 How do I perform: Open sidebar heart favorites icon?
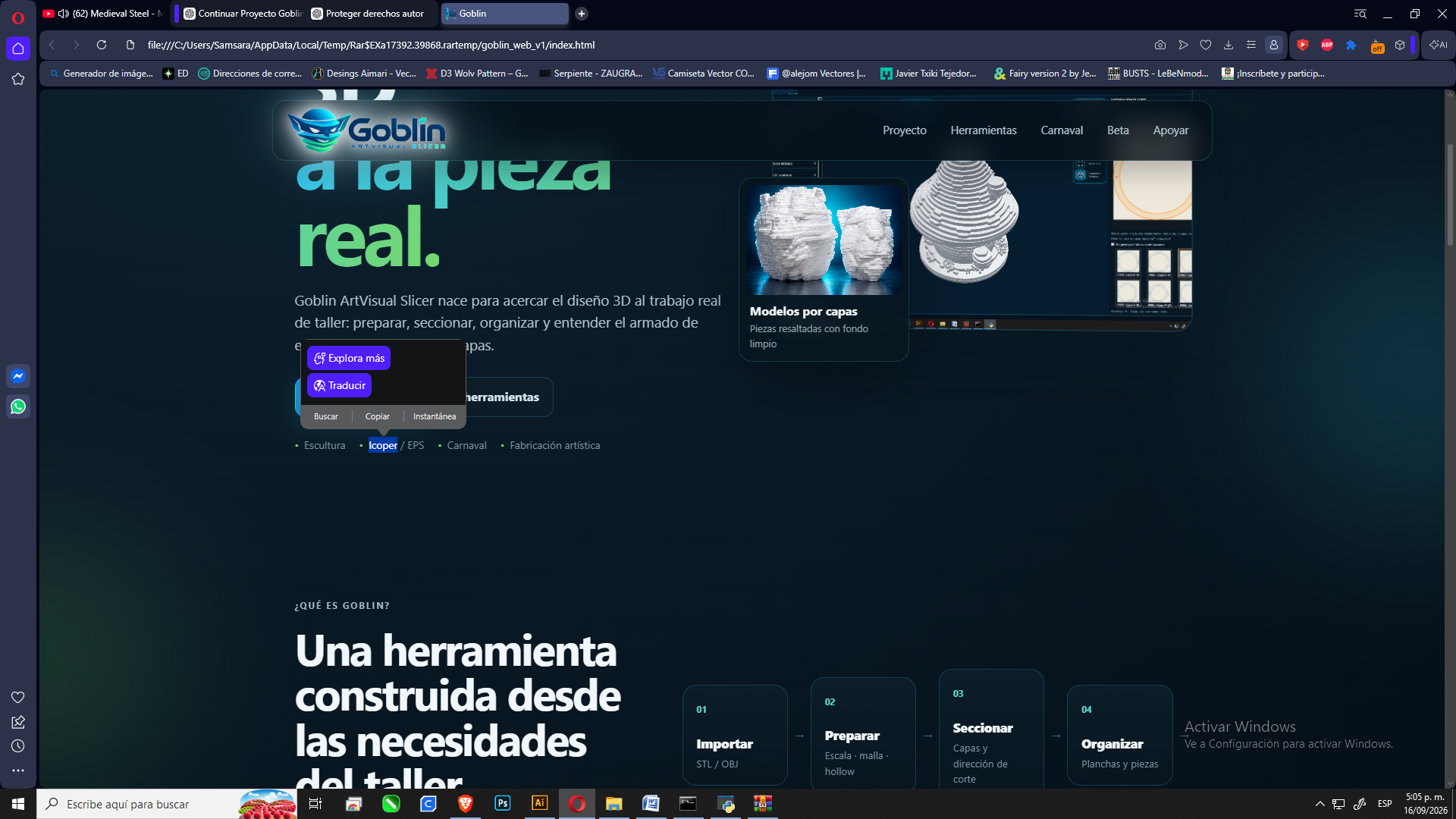(18, 698)
